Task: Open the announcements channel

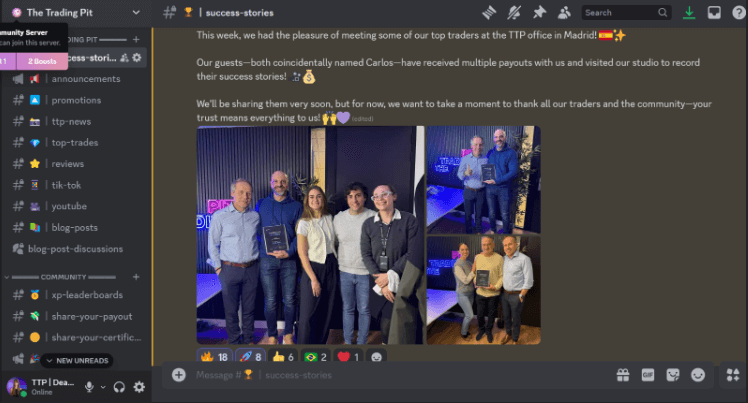Action: click(x=85, y=79)
